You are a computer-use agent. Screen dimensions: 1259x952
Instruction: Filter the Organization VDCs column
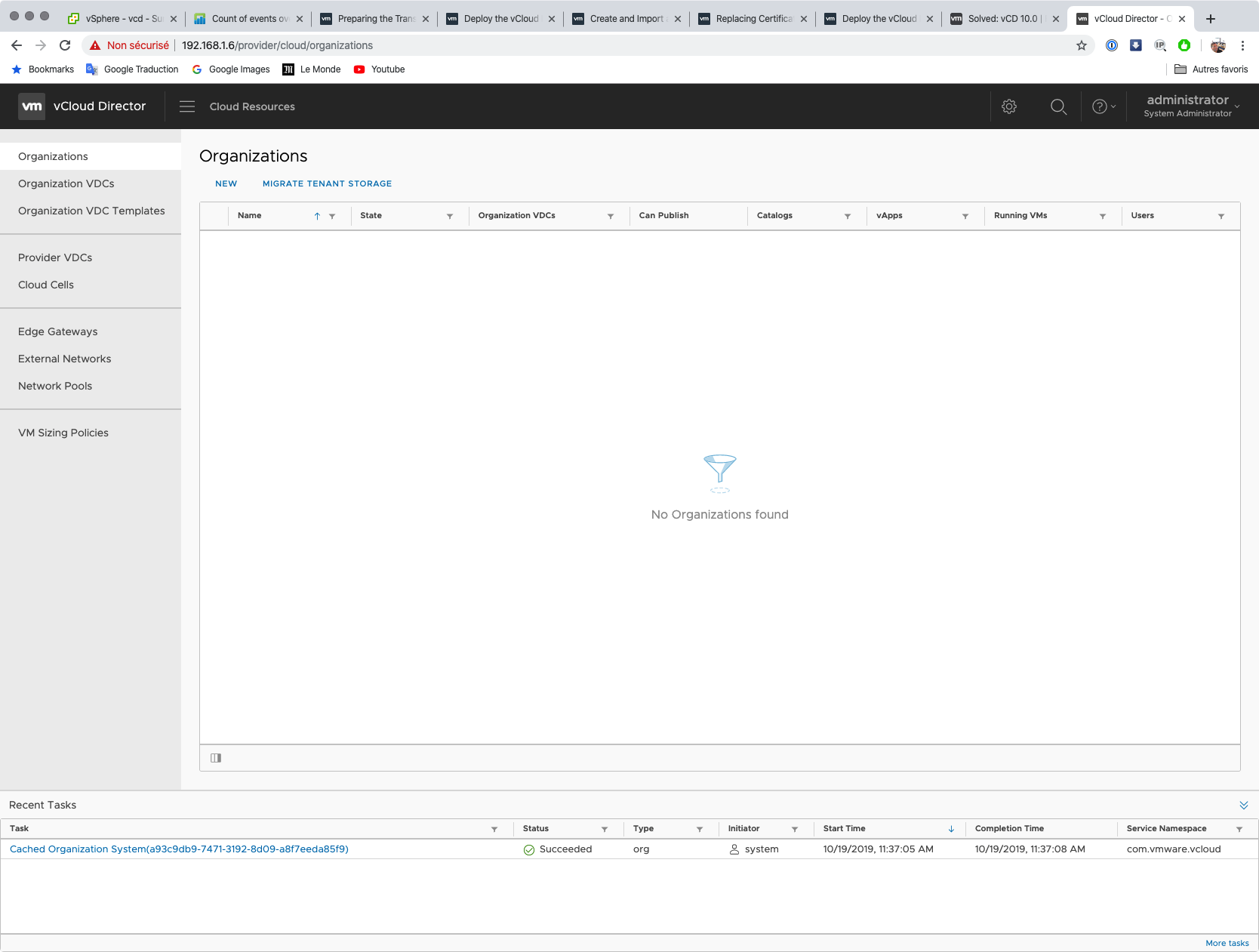click(x=611, y=216)
